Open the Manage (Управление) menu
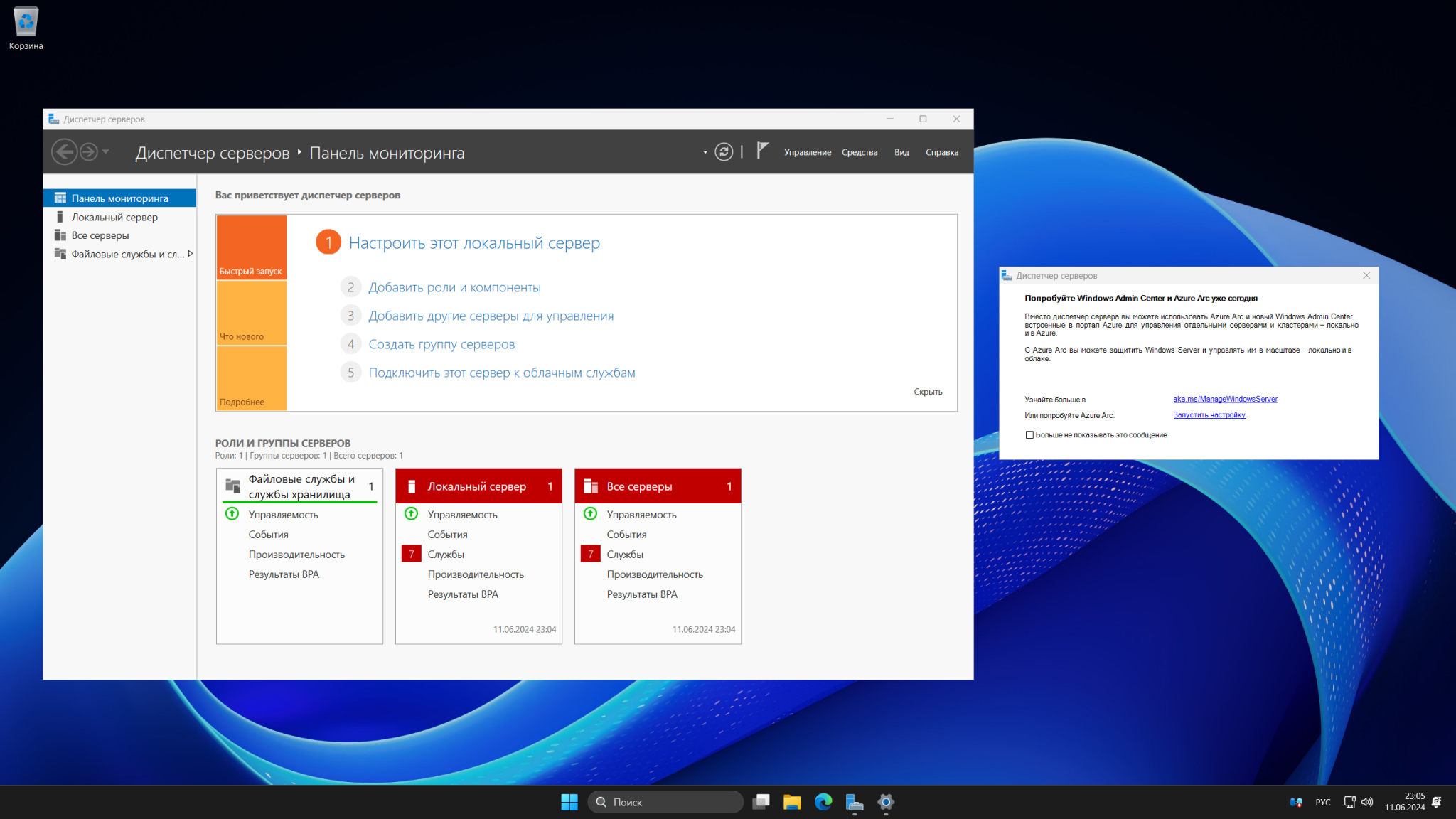1456x819 pixels. pos(807,152)
